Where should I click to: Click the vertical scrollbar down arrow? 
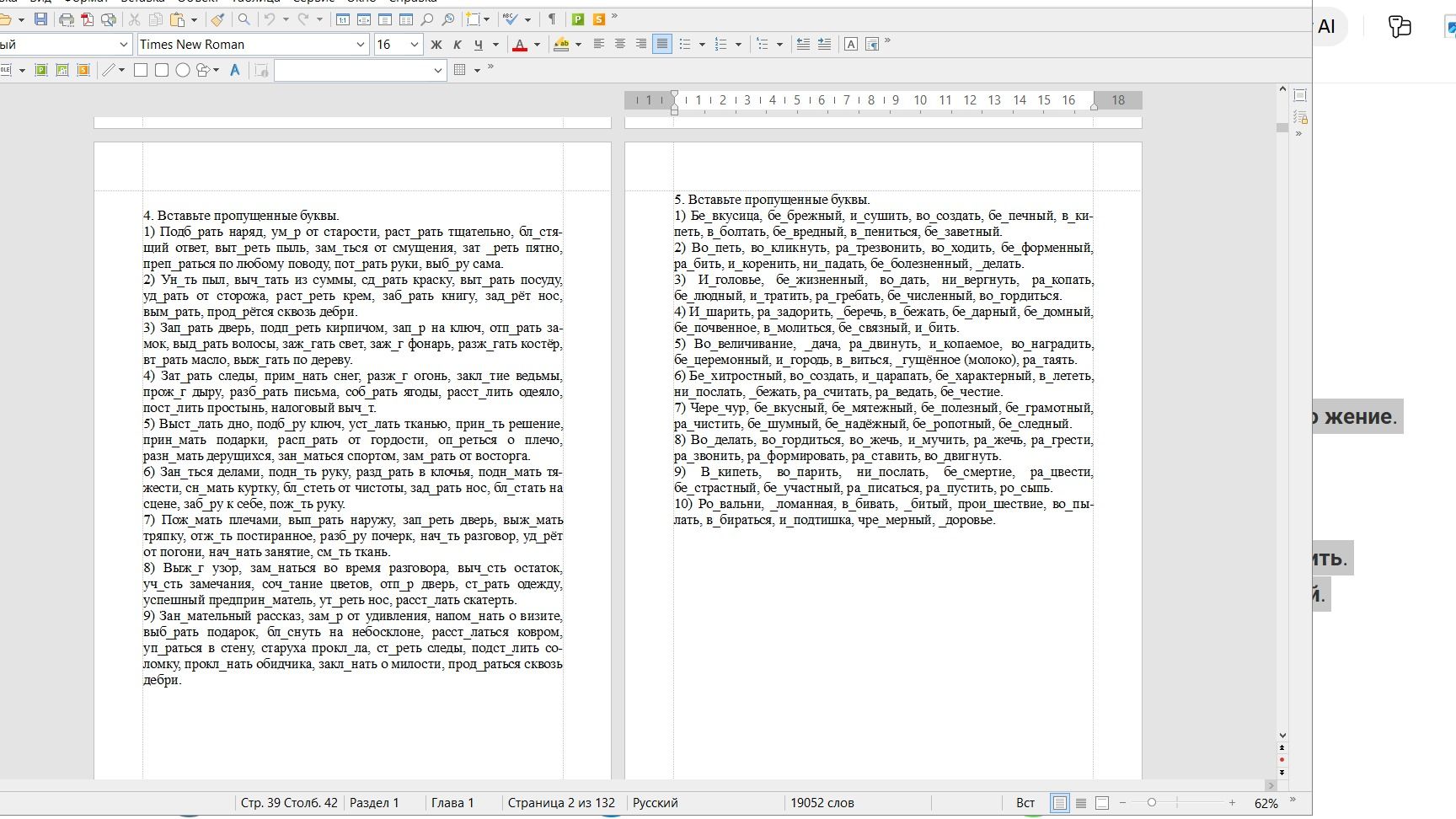[x=1282, y=736]
